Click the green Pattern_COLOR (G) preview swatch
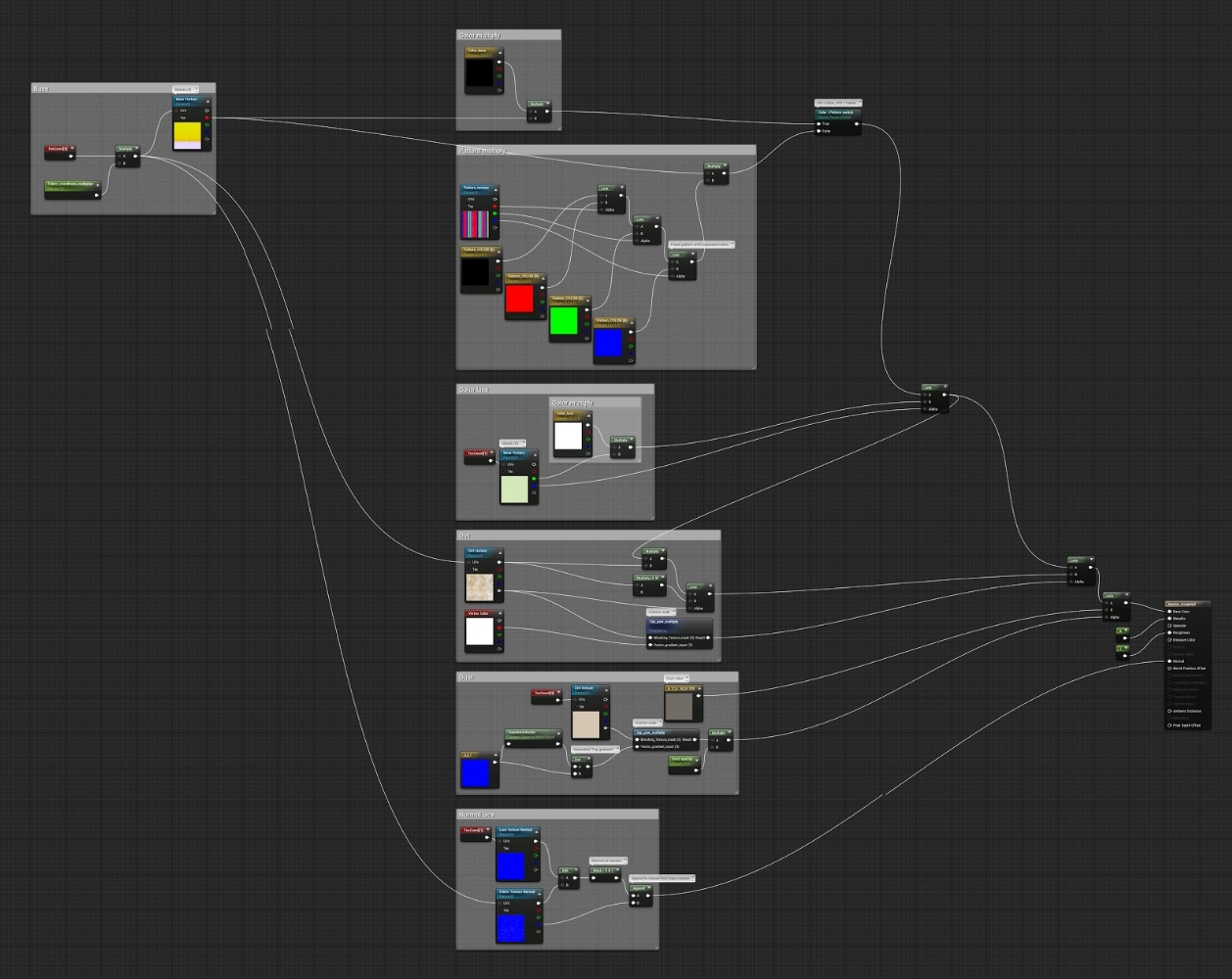1232x979 pixels. [564, 320]
